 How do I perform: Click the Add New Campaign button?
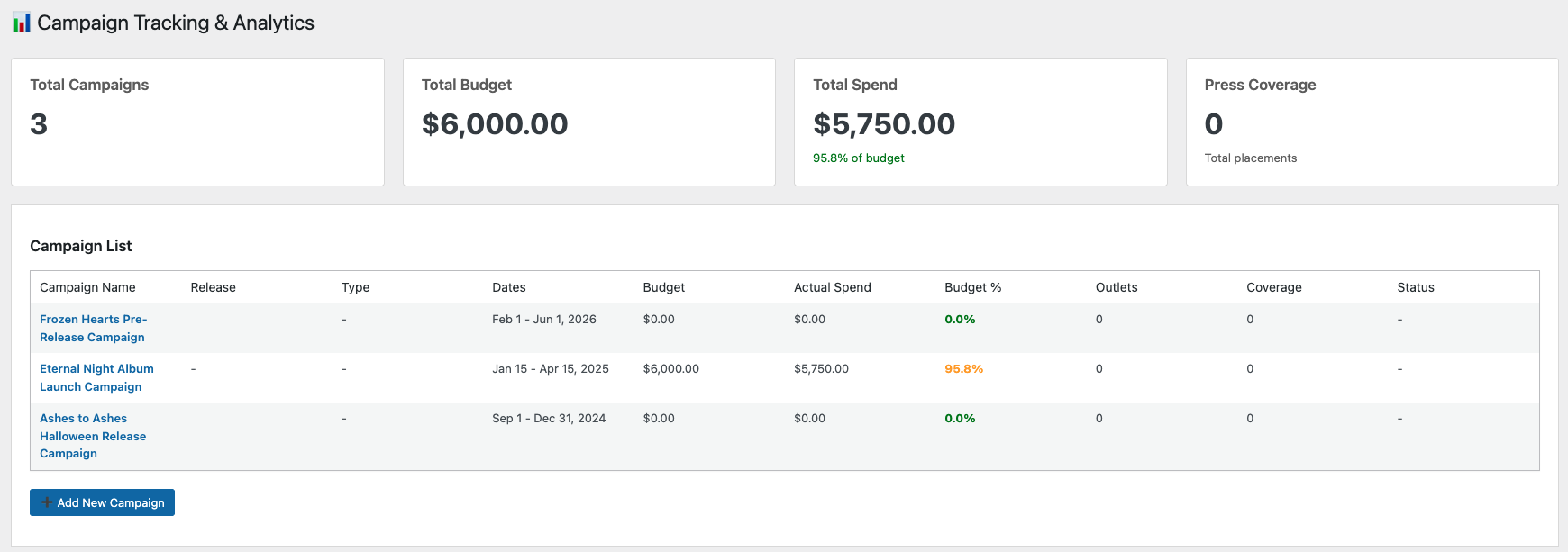pyautogui.click(x=102, y=502)
